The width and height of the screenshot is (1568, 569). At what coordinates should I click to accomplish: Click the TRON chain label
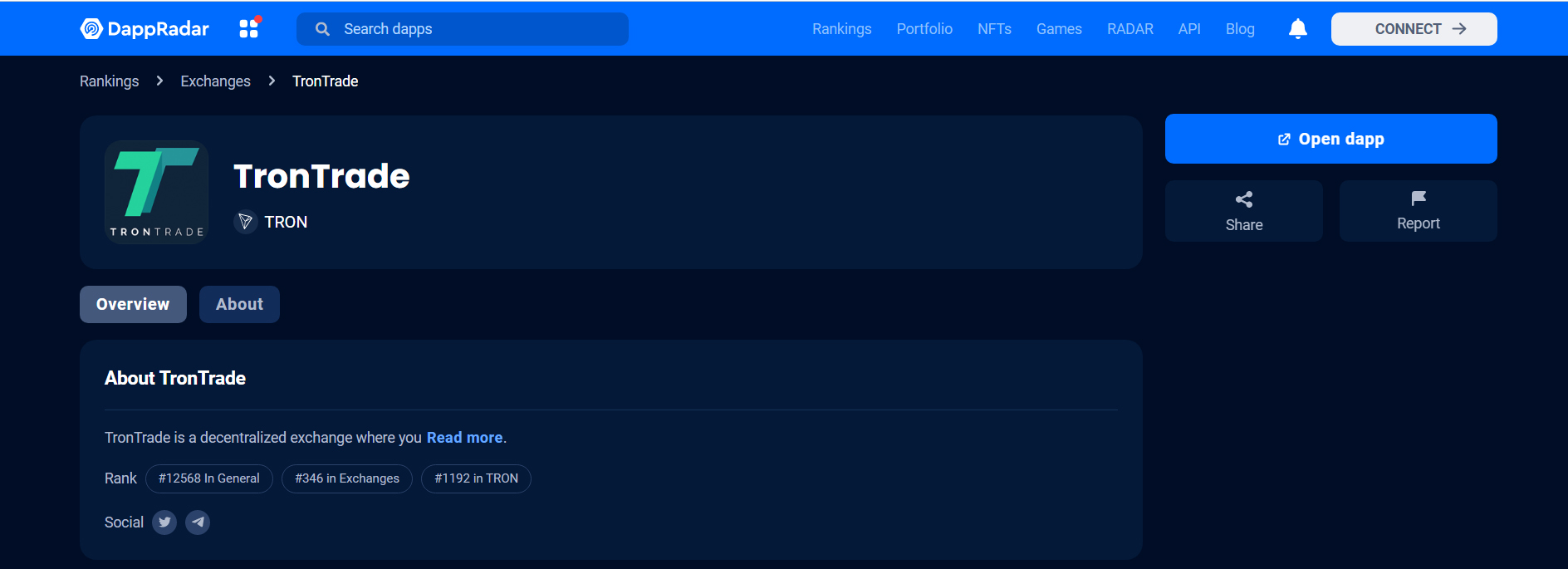click(x=287, y=222)
